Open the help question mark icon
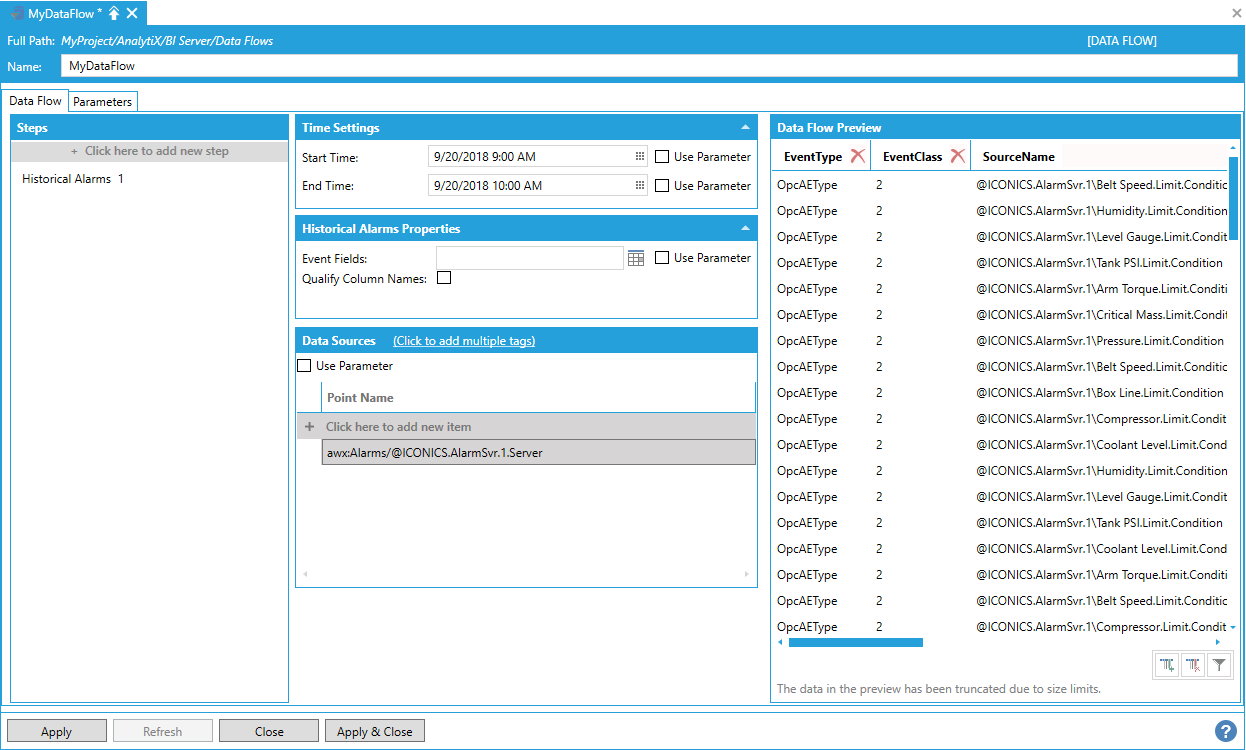Screen dimensions: 1246x750 (1225, 731)
